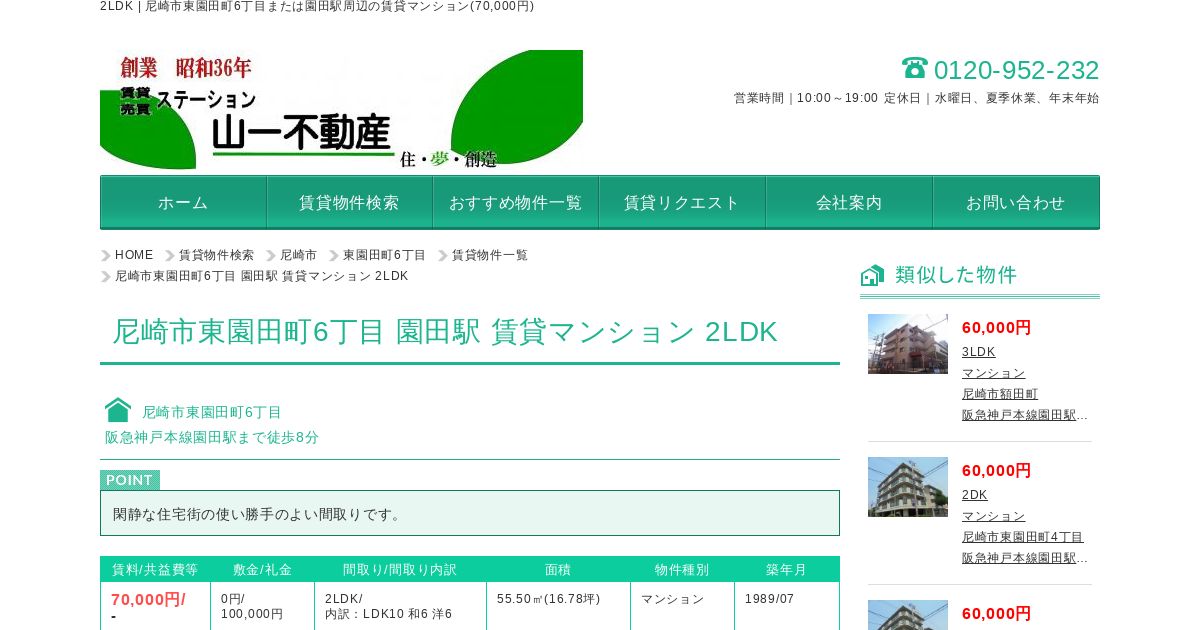Follow the 賃貸物件一覧 breadcrumb link
This screenshot has width=1200, height=630.
490,255
